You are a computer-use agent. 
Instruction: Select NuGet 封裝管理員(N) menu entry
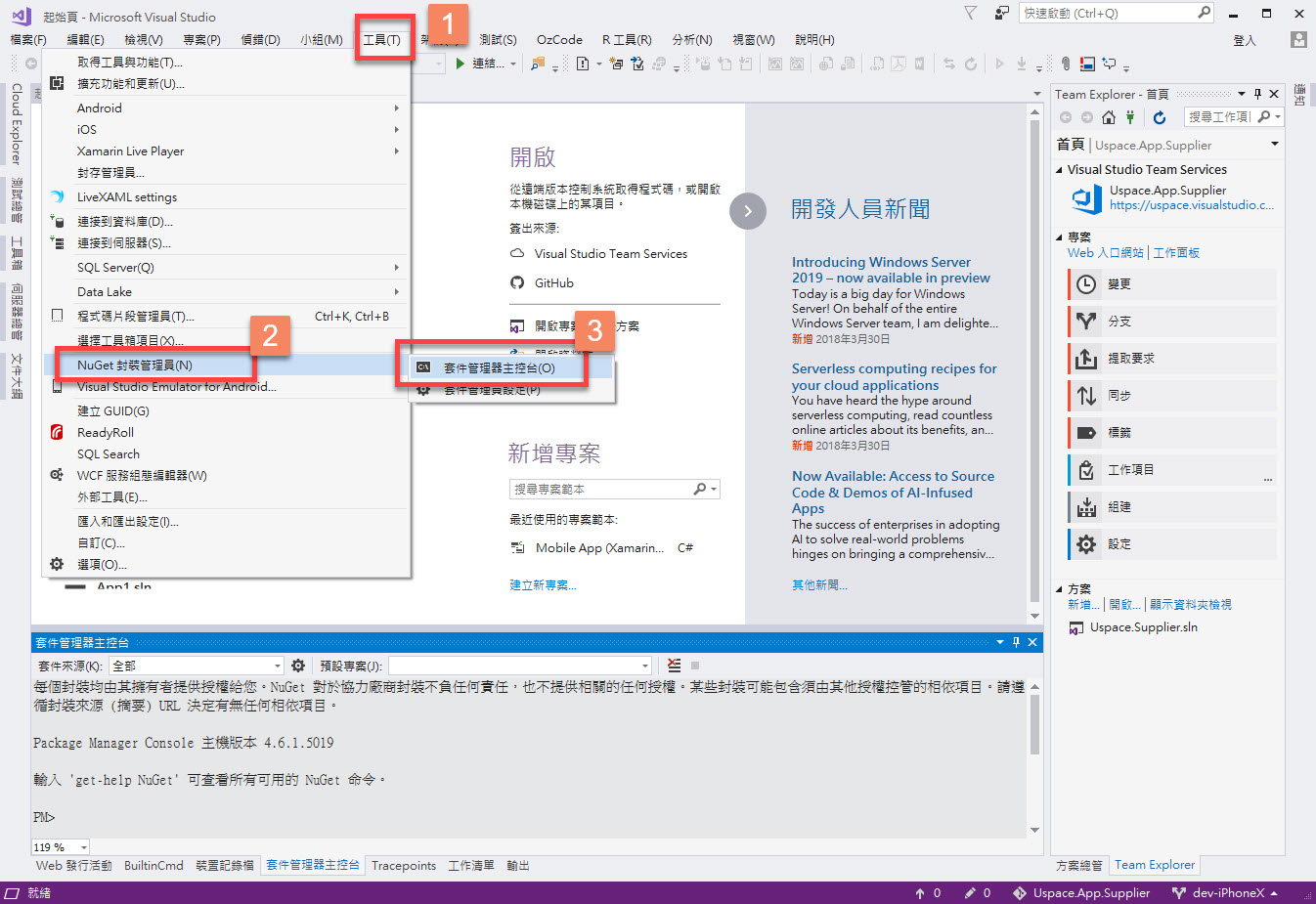[226, 365]
